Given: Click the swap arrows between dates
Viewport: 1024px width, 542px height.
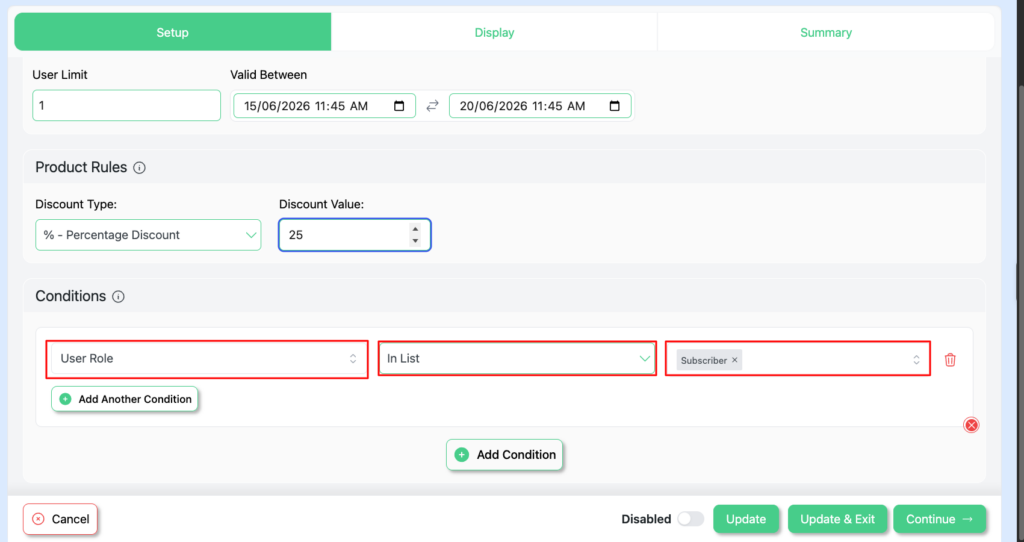Looking at the screenshot, I should coord(432,106).
